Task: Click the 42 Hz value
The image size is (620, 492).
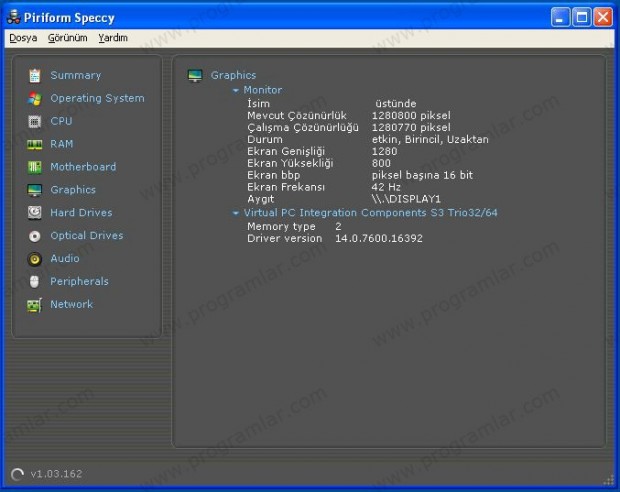Action: [386, 187]
